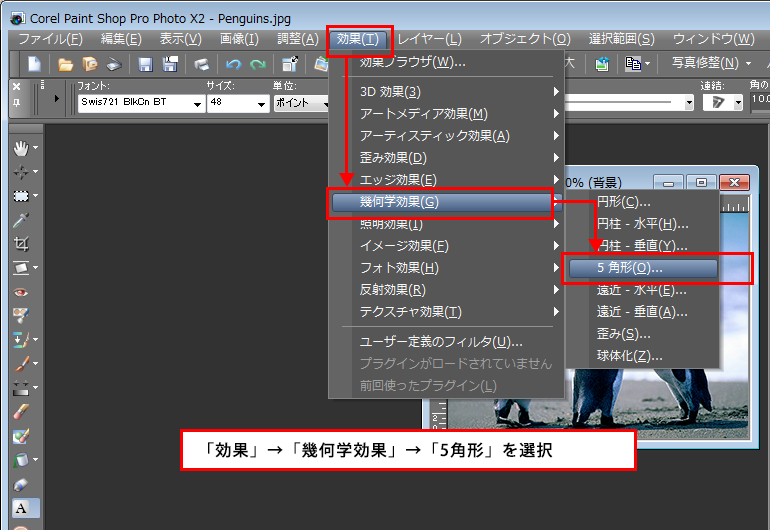
Task: Click the 写真修整(N) toolbar button
Action: click(705, 63)
